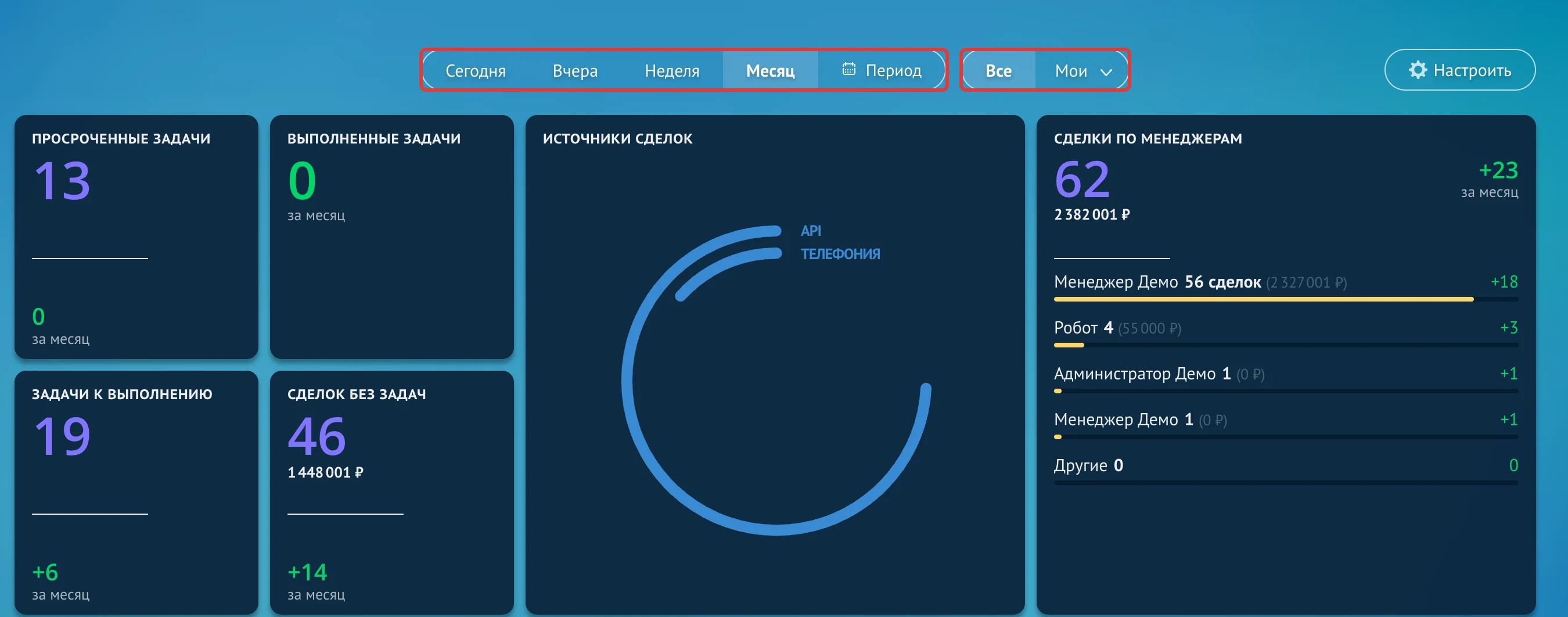The height and width of the screenshot is (617, 1568).
Task: Show Все deals filter
Action: (x=998, y=71)
